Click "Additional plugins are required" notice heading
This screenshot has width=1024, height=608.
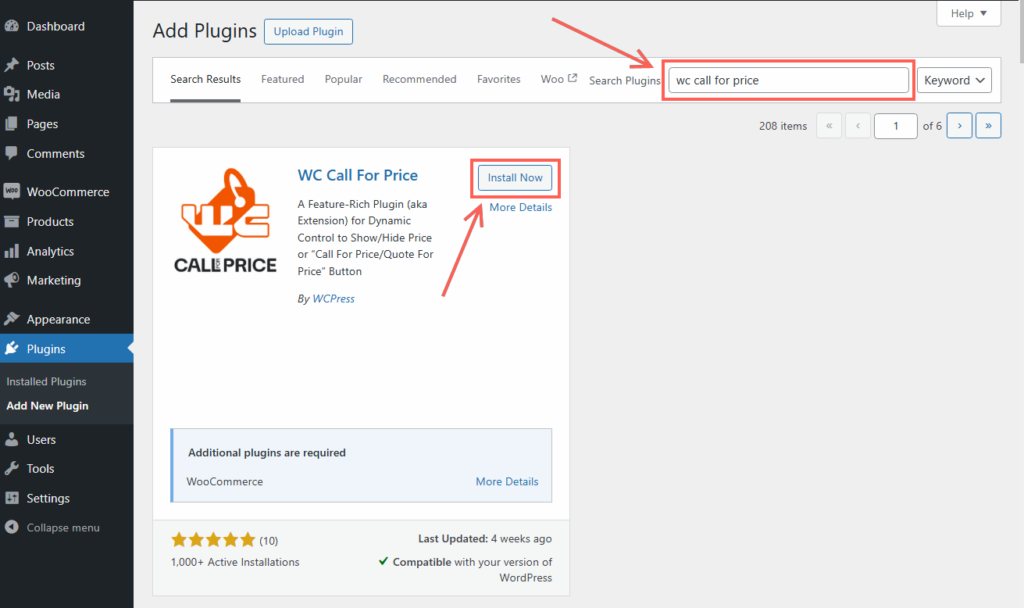266,453
